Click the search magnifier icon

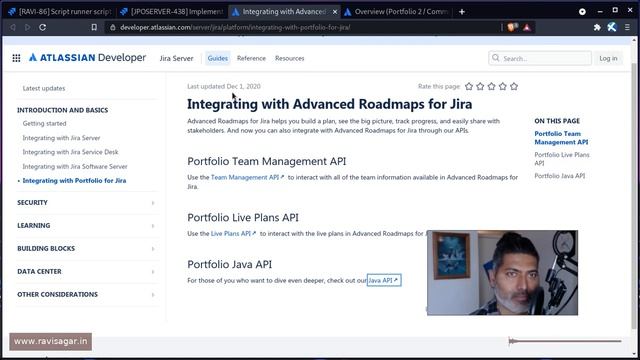pos(496,58)
